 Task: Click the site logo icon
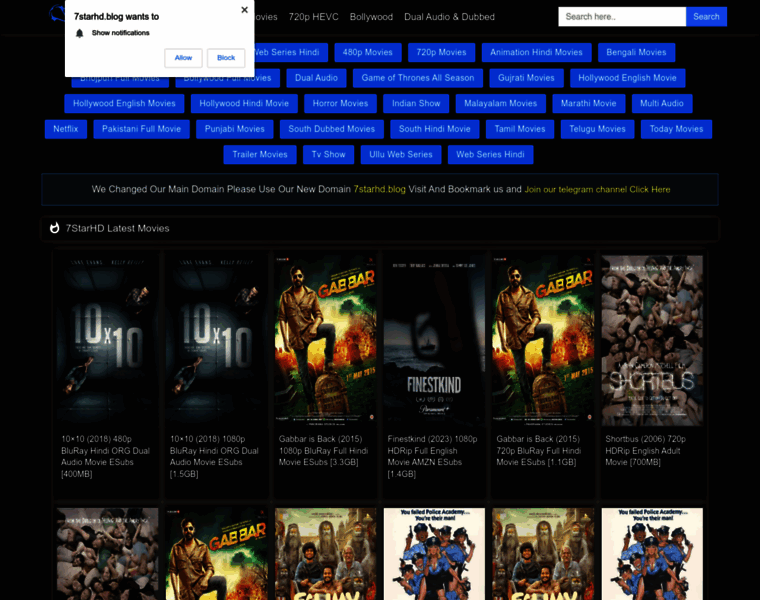(x=57, y=14)
